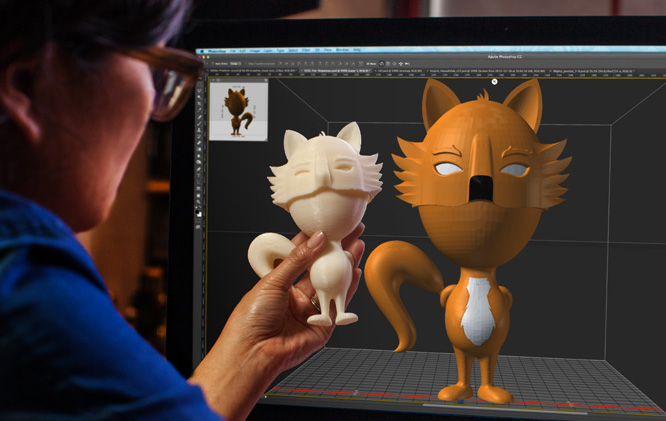This screenshot has width=666, height=421.
Task: Click the fox secondary view thumbnail
Action: click(x=239, y=111)
